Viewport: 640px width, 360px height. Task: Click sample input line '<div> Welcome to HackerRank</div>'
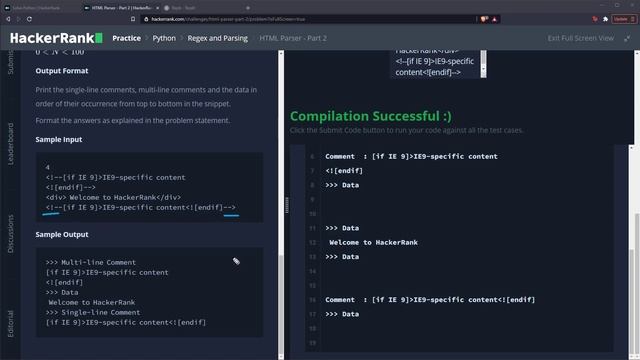tap(113, 198)
